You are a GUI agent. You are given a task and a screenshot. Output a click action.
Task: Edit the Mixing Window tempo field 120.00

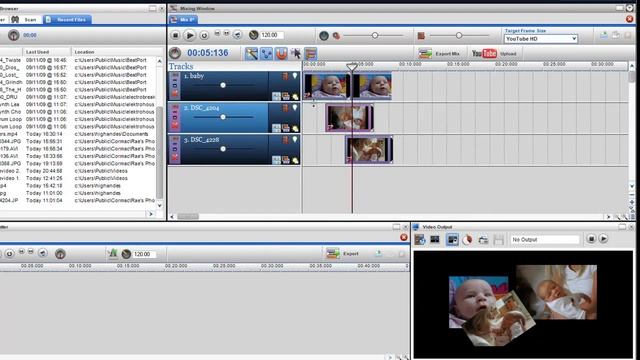(x=272, y=35)
